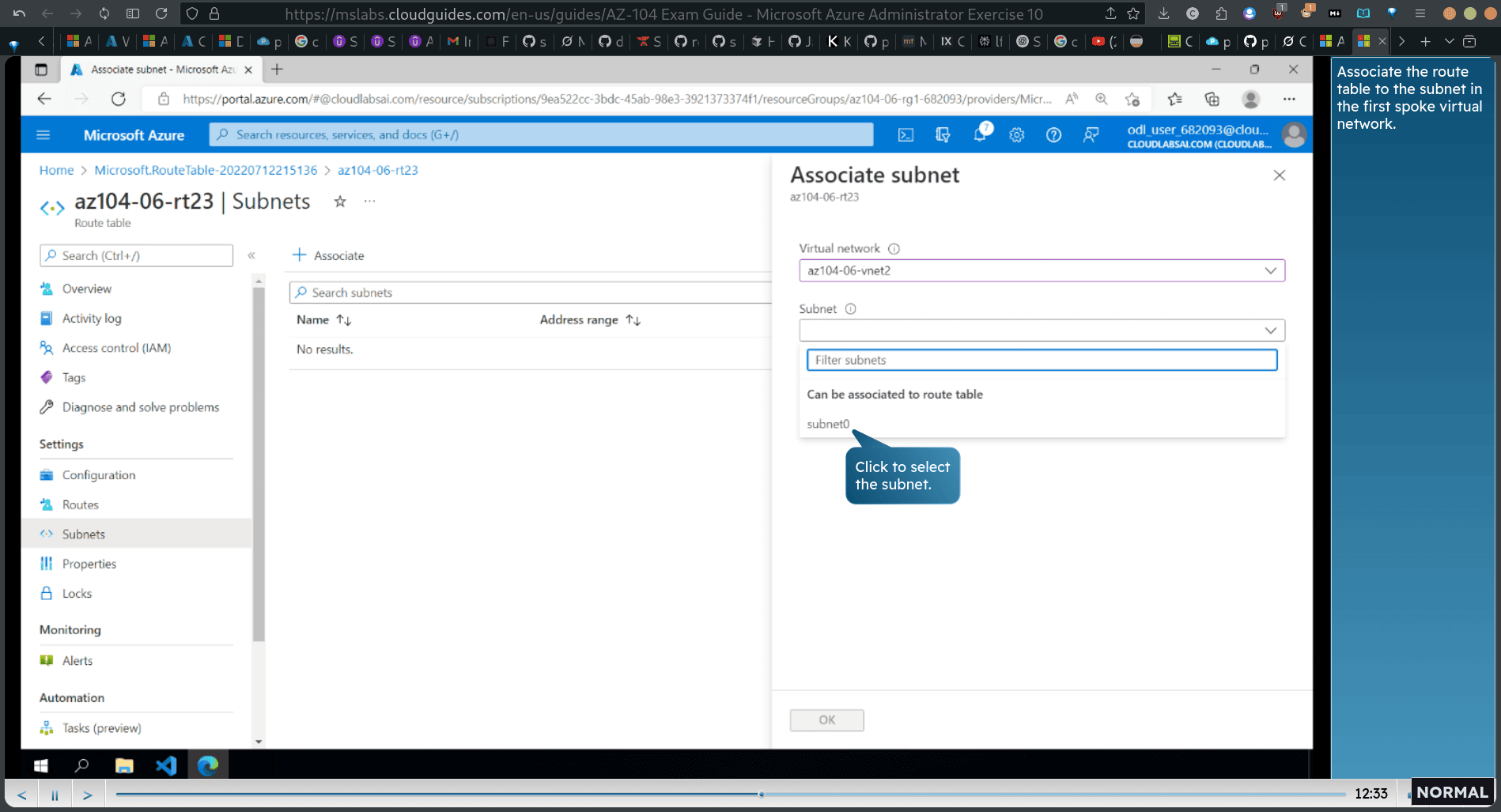Click zoom magnifier in Edge address bar
Image resolution: width=1501 pixels, height=812 pixels.
pyautogui.click(x=1102, y=99)
